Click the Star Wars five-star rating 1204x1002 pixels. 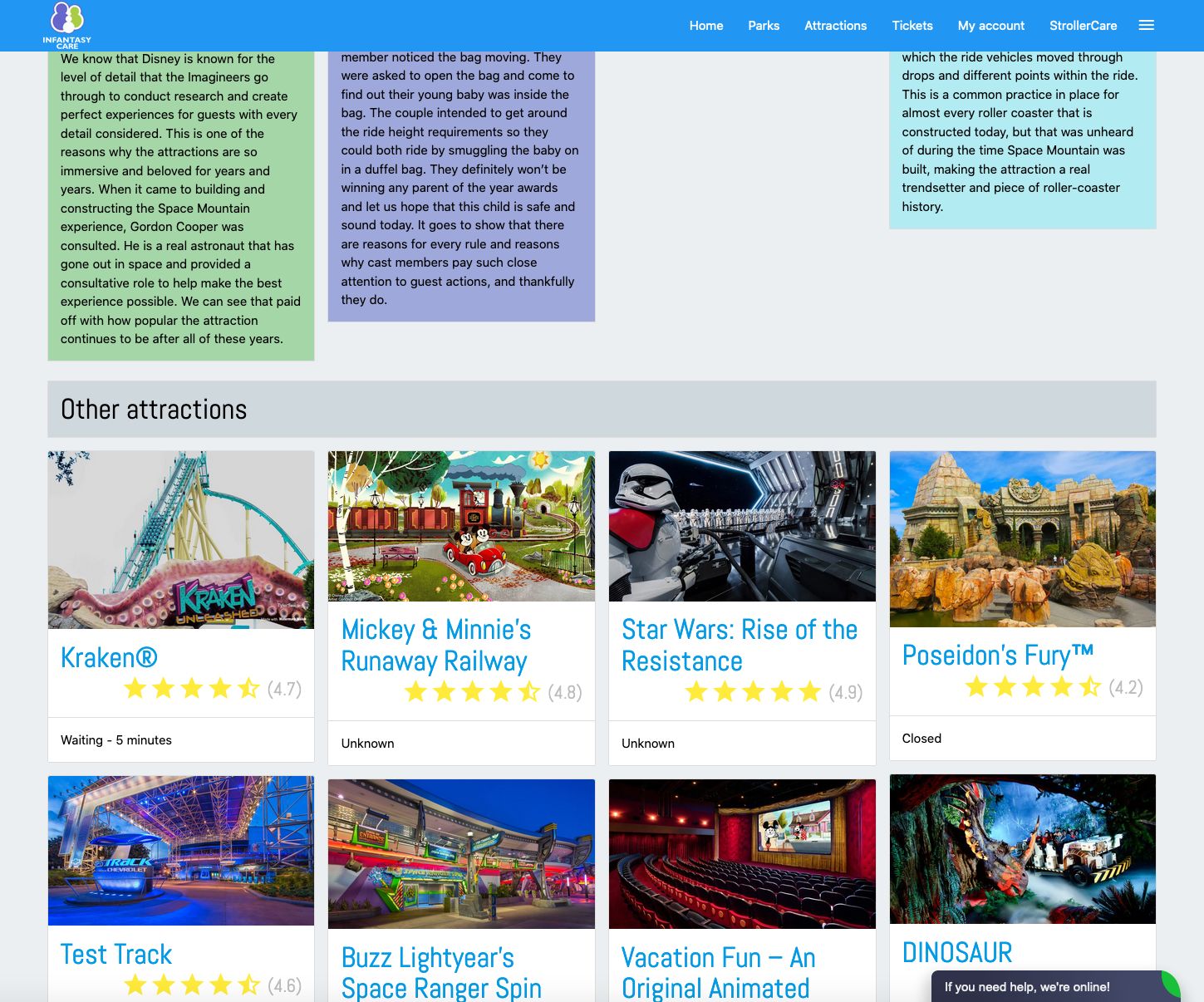(753, 692)
